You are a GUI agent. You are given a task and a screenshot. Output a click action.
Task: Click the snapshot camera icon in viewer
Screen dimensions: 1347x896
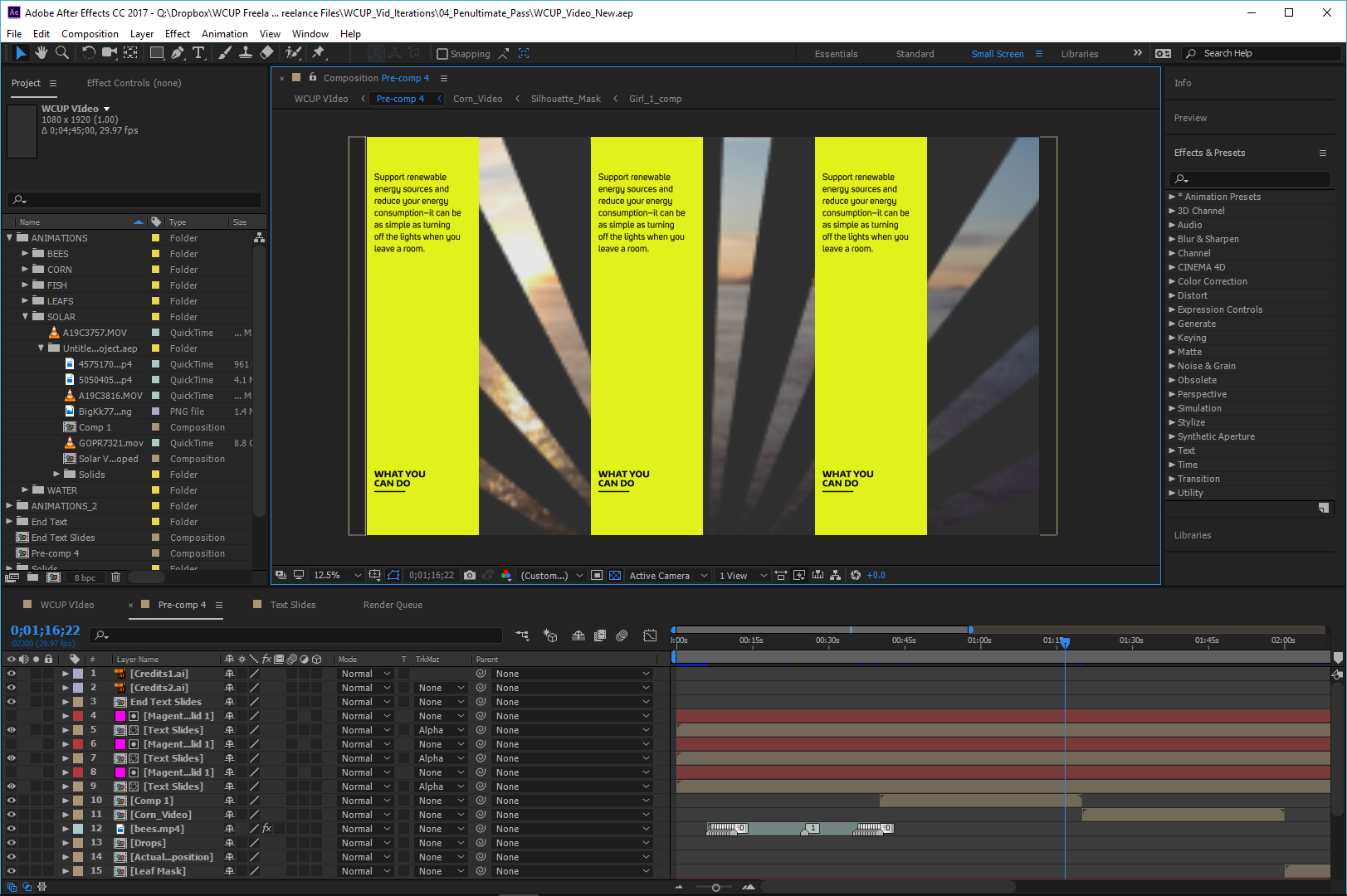point(470,575)
